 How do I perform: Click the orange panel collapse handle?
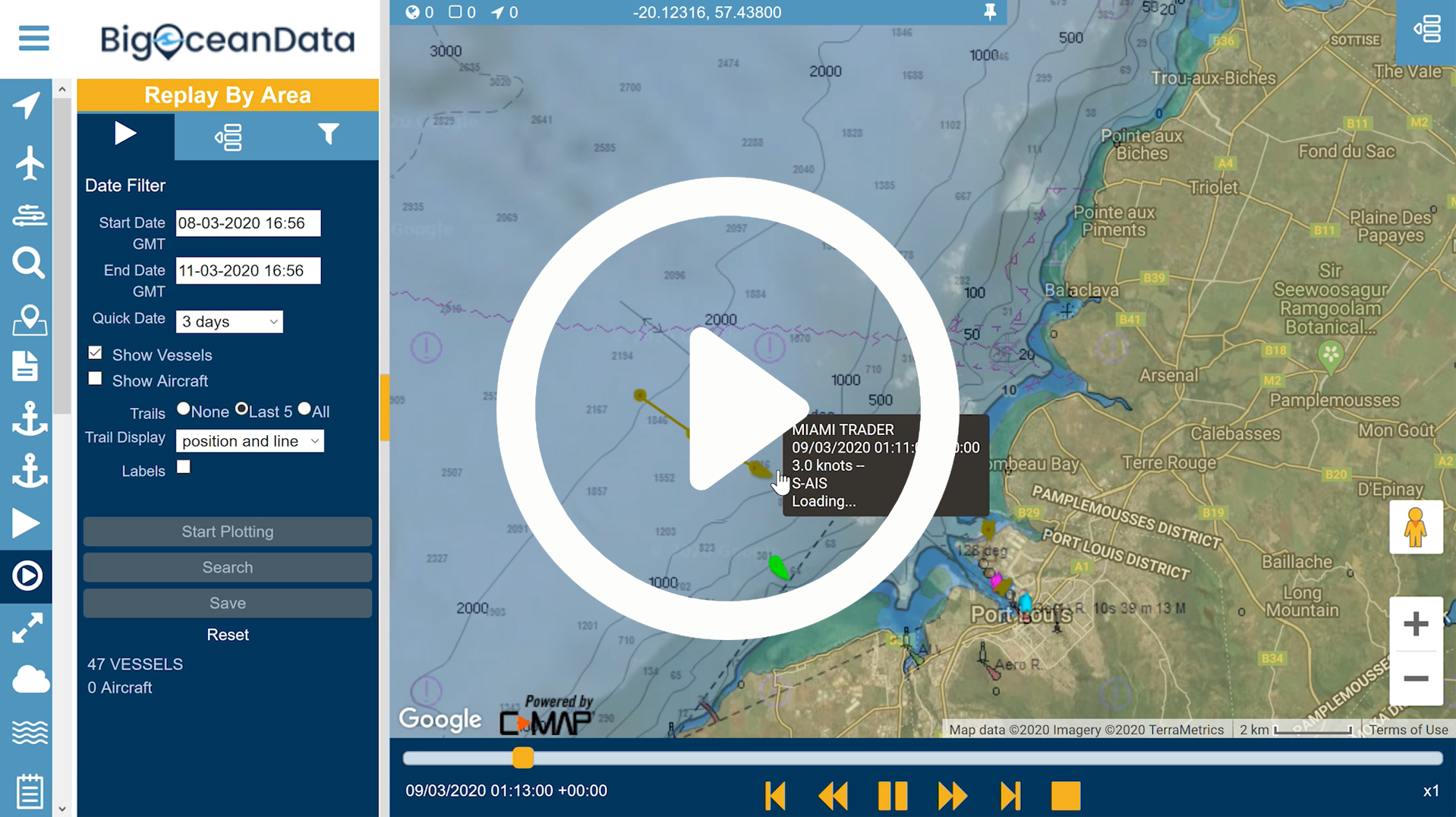click(x=385, y=408)
